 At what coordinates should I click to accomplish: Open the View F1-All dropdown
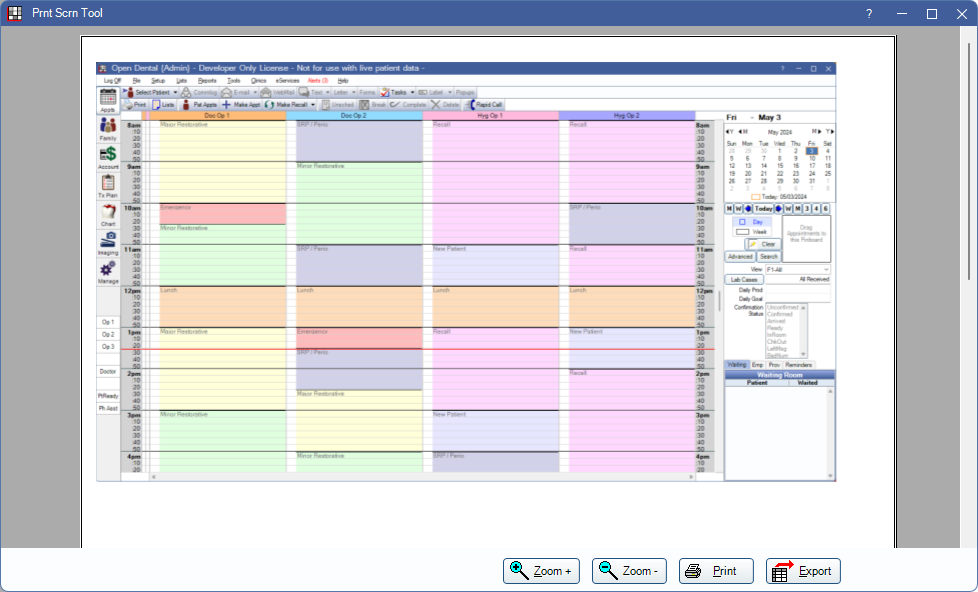pos(797,269)
